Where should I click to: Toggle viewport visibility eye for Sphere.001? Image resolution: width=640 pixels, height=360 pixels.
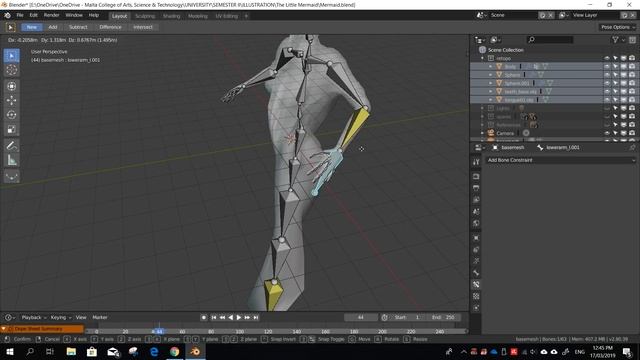pyautogui.click(x=607, y=83)
